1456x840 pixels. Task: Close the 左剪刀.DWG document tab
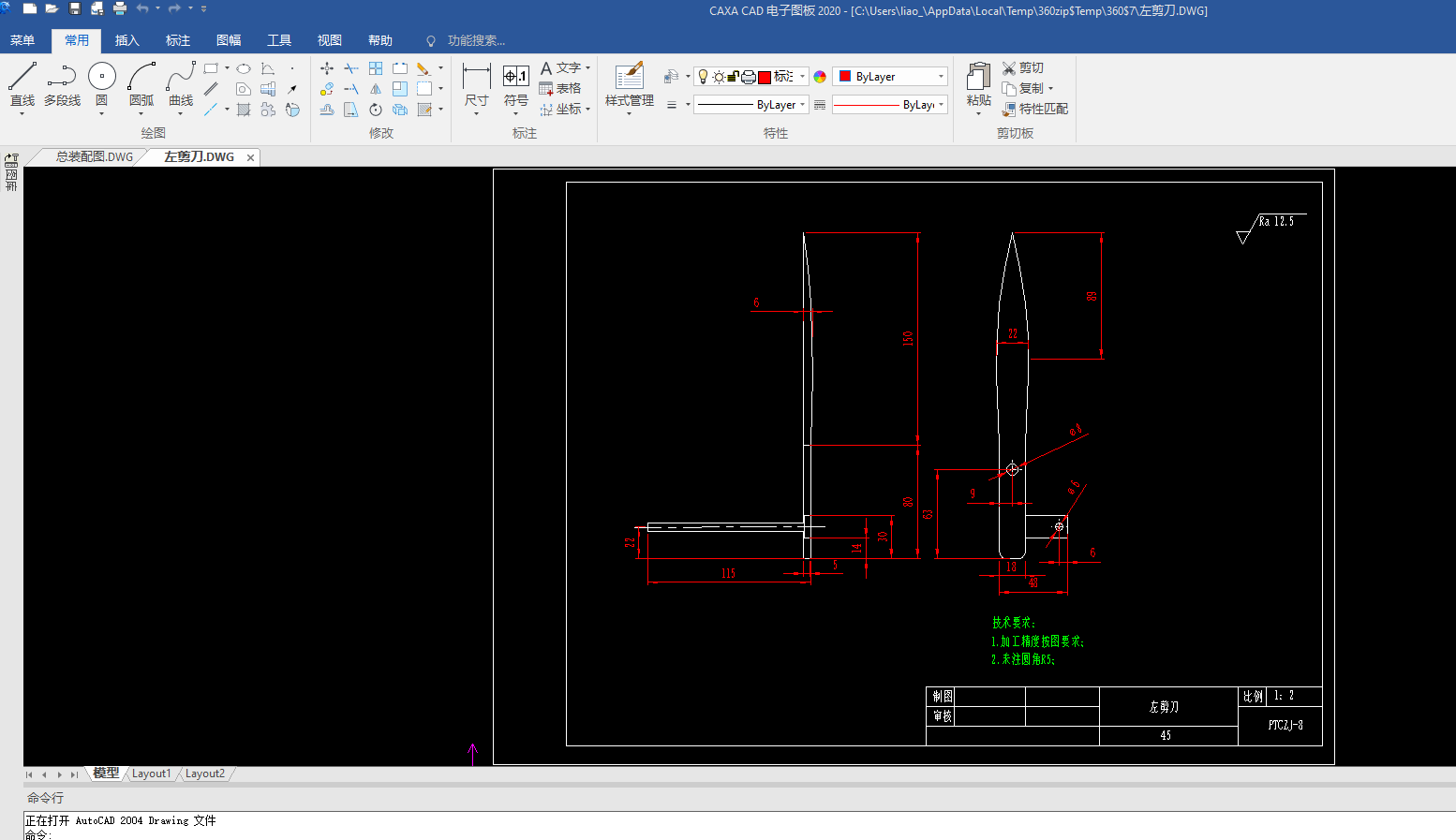click(x=250, y=157)
